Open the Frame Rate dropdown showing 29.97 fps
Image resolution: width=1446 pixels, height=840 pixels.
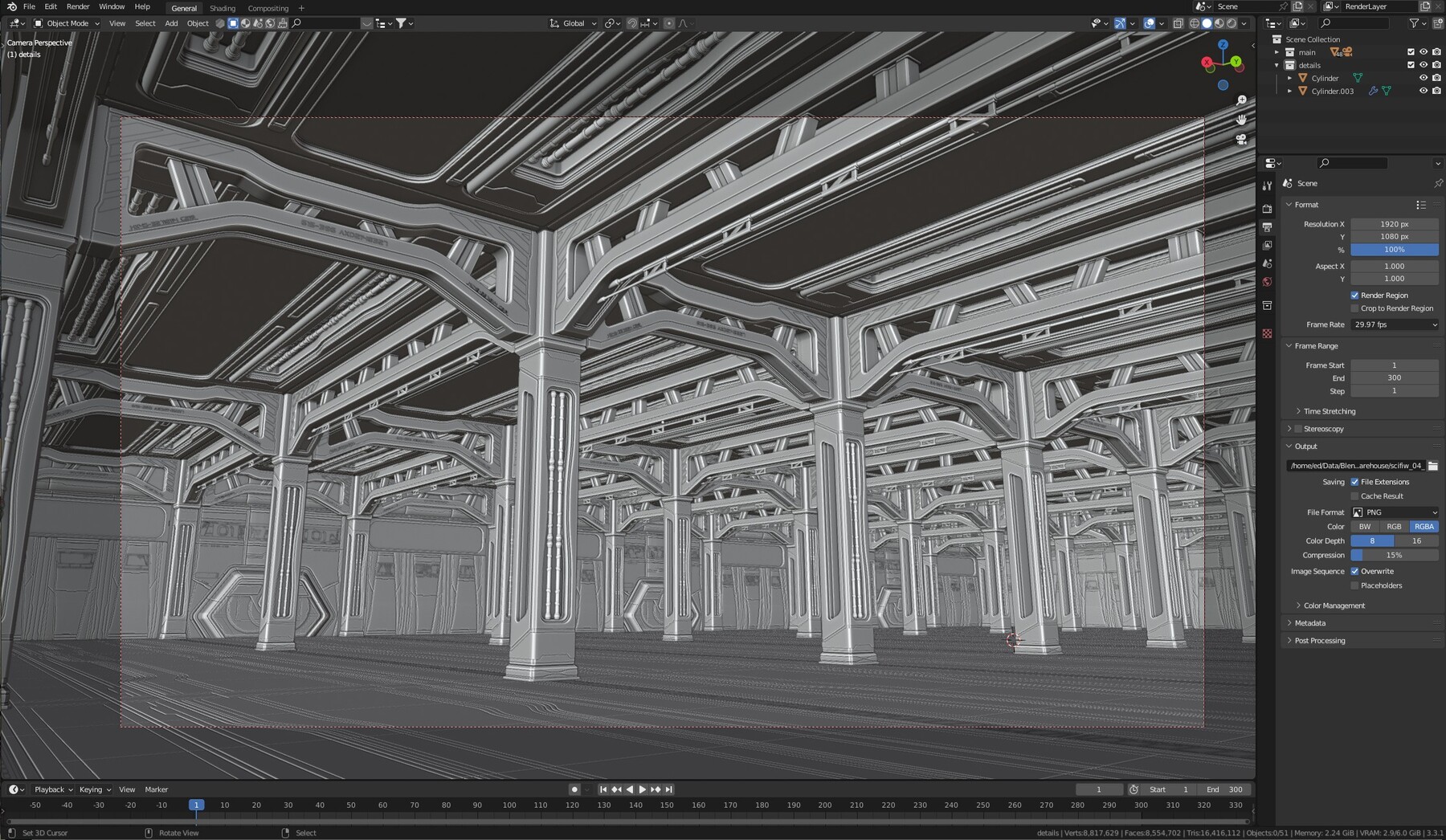[x=1395, y=324]
